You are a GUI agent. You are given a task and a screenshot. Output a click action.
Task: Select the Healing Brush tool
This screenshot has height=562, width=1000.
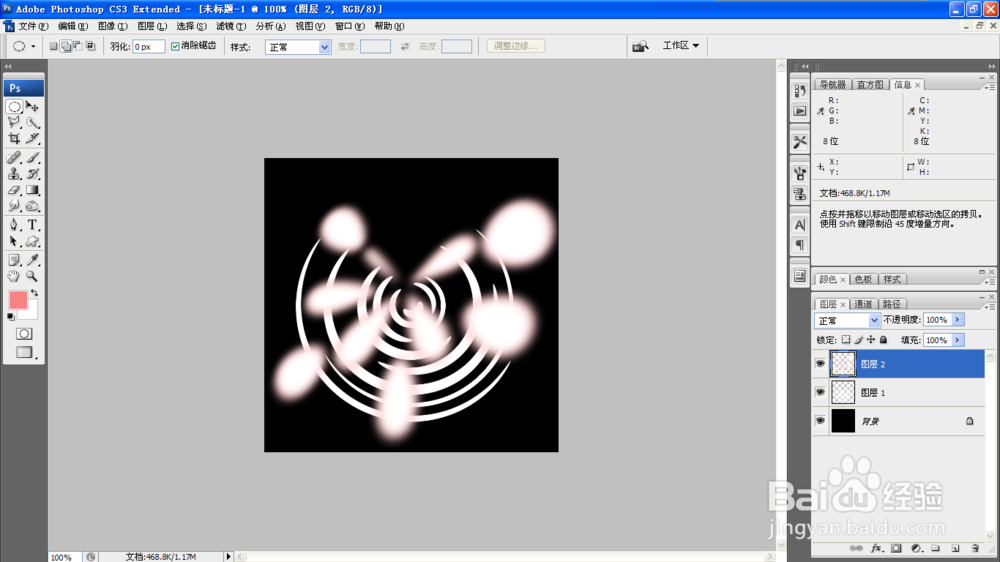14,158
